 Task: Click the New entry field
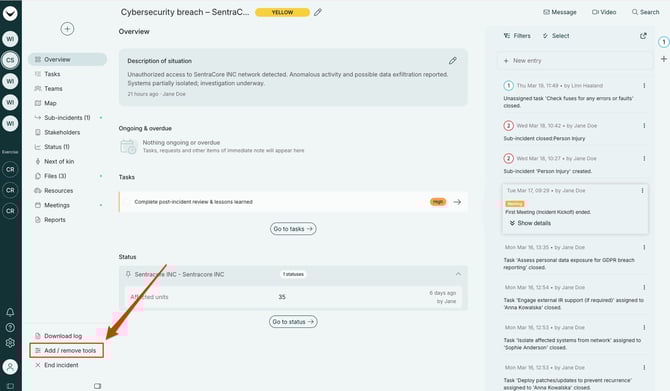point(574,61)
